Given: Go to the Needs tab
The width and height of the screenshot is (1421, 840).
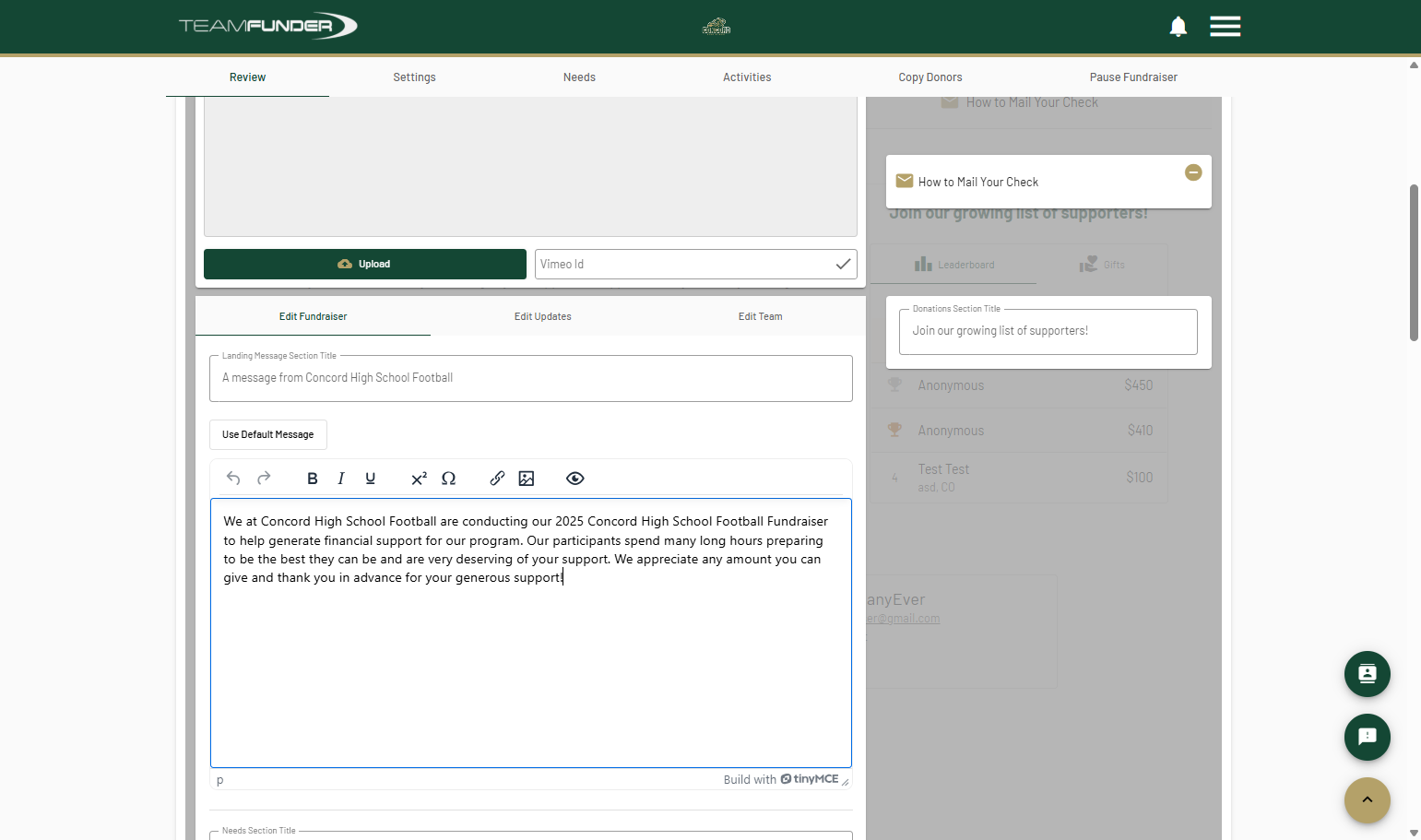Looking at the screenshot, I should pos(579,77).
